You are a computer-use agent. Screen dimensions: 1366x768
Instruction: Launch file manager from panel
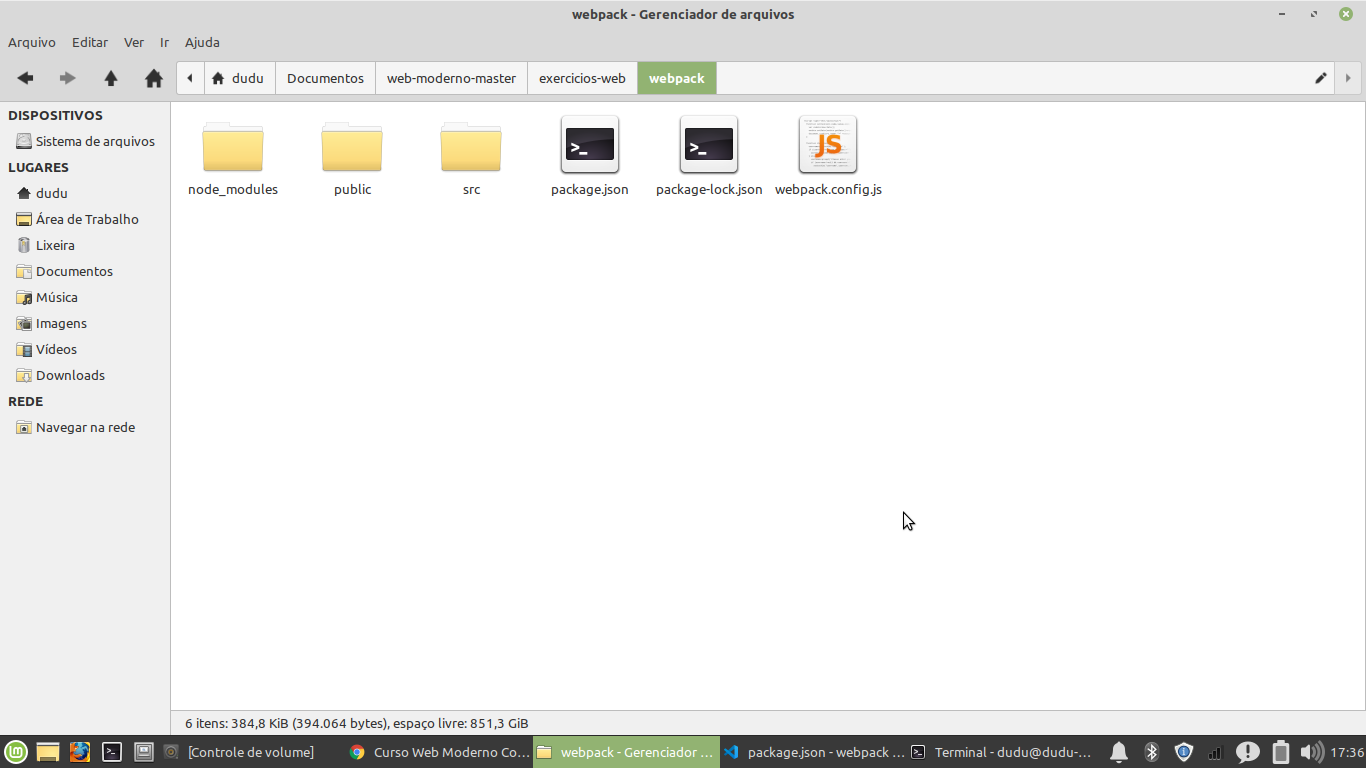tap(48, 752)
